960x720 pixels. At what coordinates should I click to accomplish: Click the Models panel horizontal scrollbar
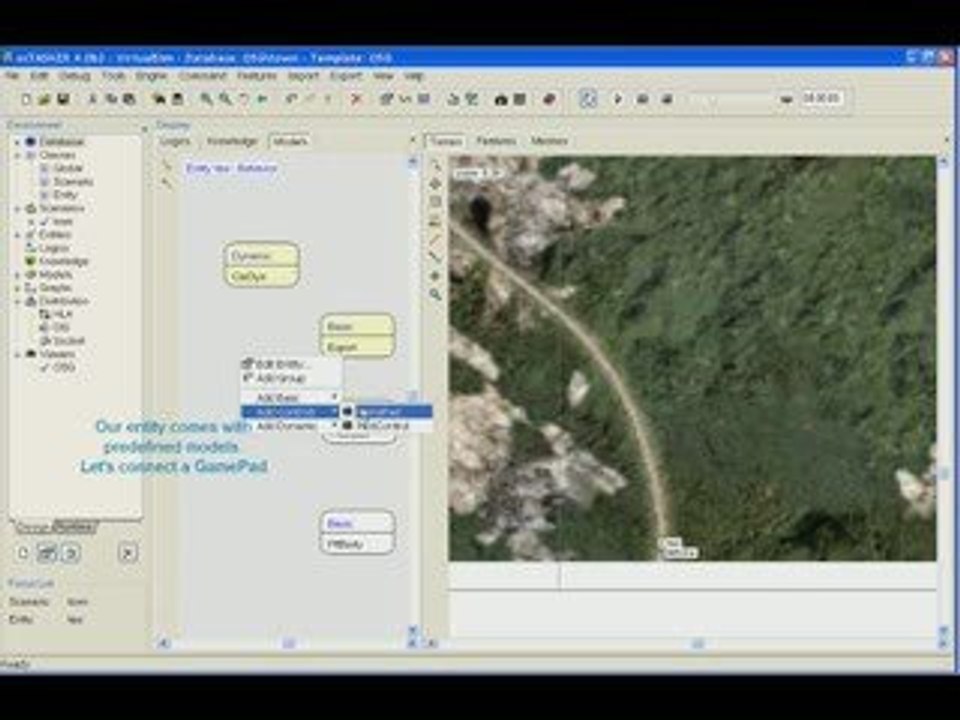click(x=288, y=643)
